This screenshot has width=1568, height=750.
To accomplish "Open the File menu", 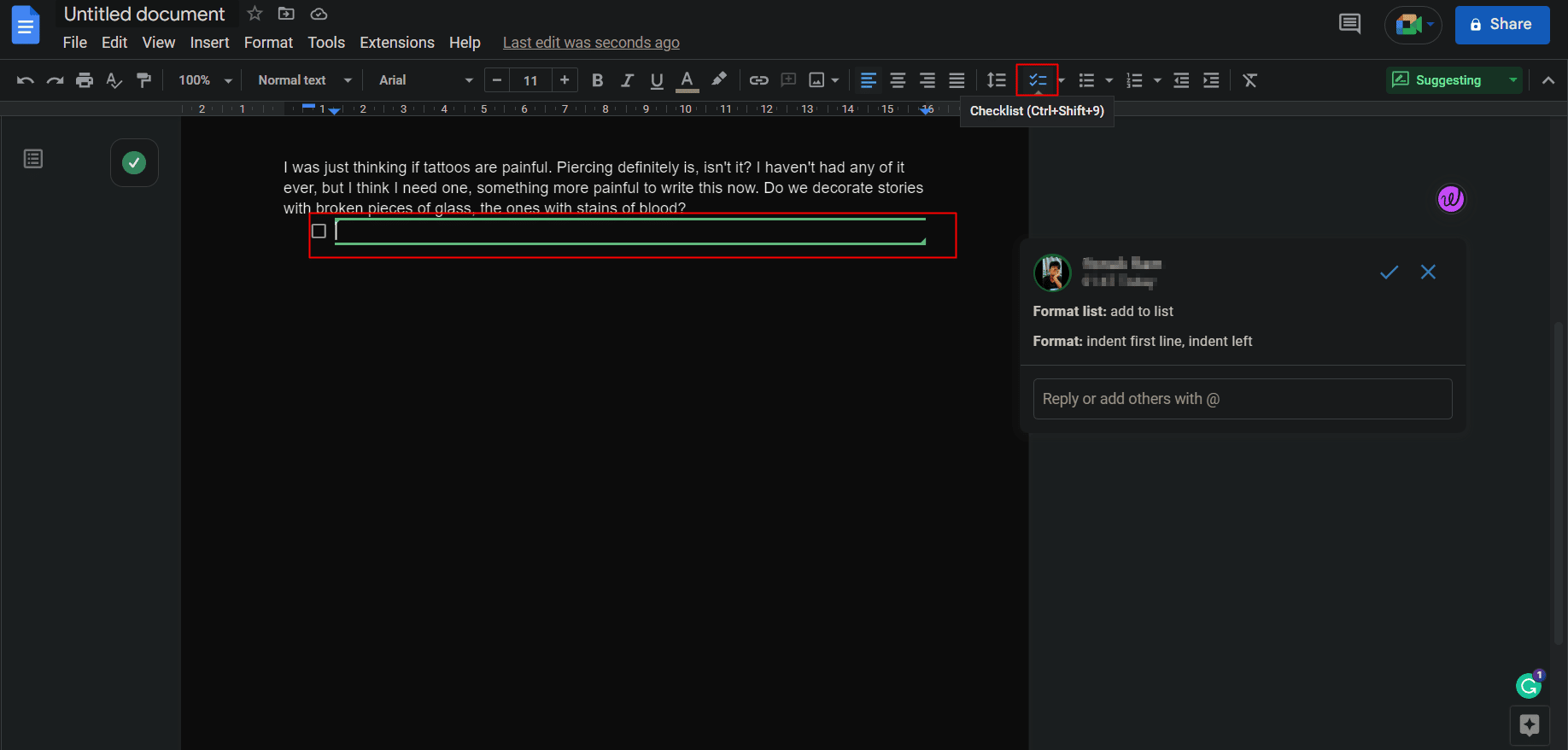I will (75, 43).
